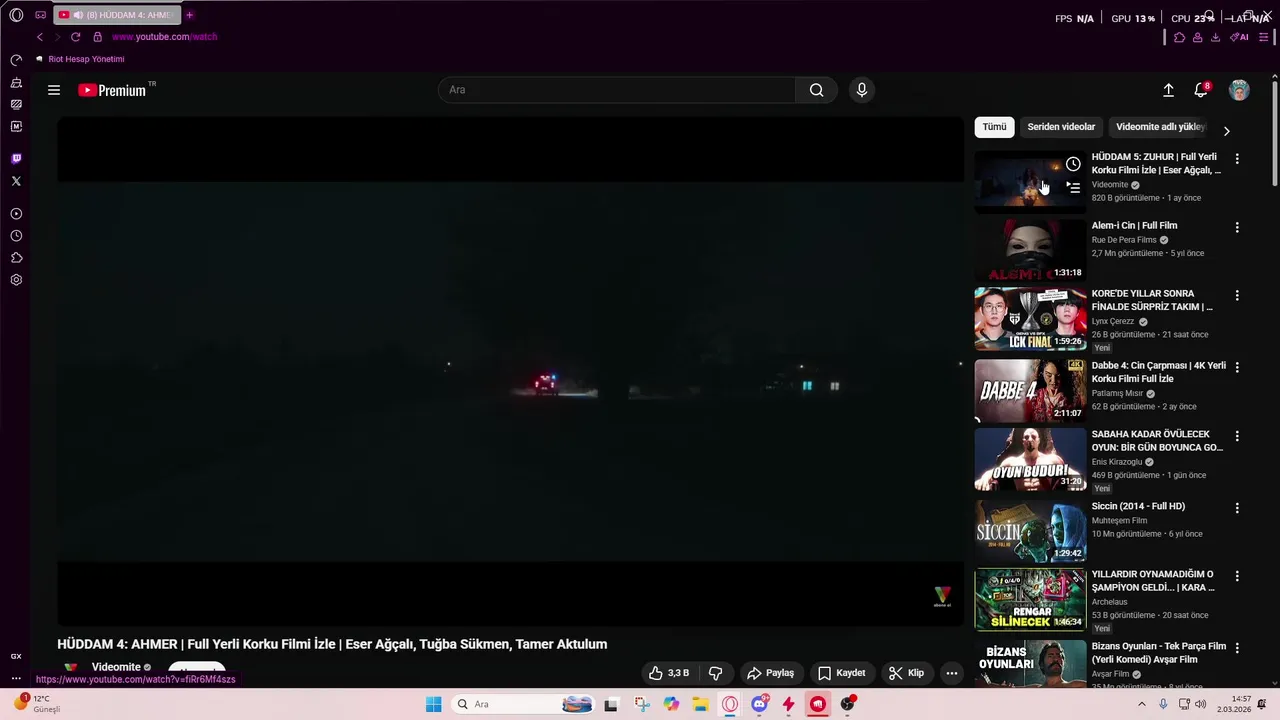
Task: Open the upload/create video button
Action: tap(1168, 90)
